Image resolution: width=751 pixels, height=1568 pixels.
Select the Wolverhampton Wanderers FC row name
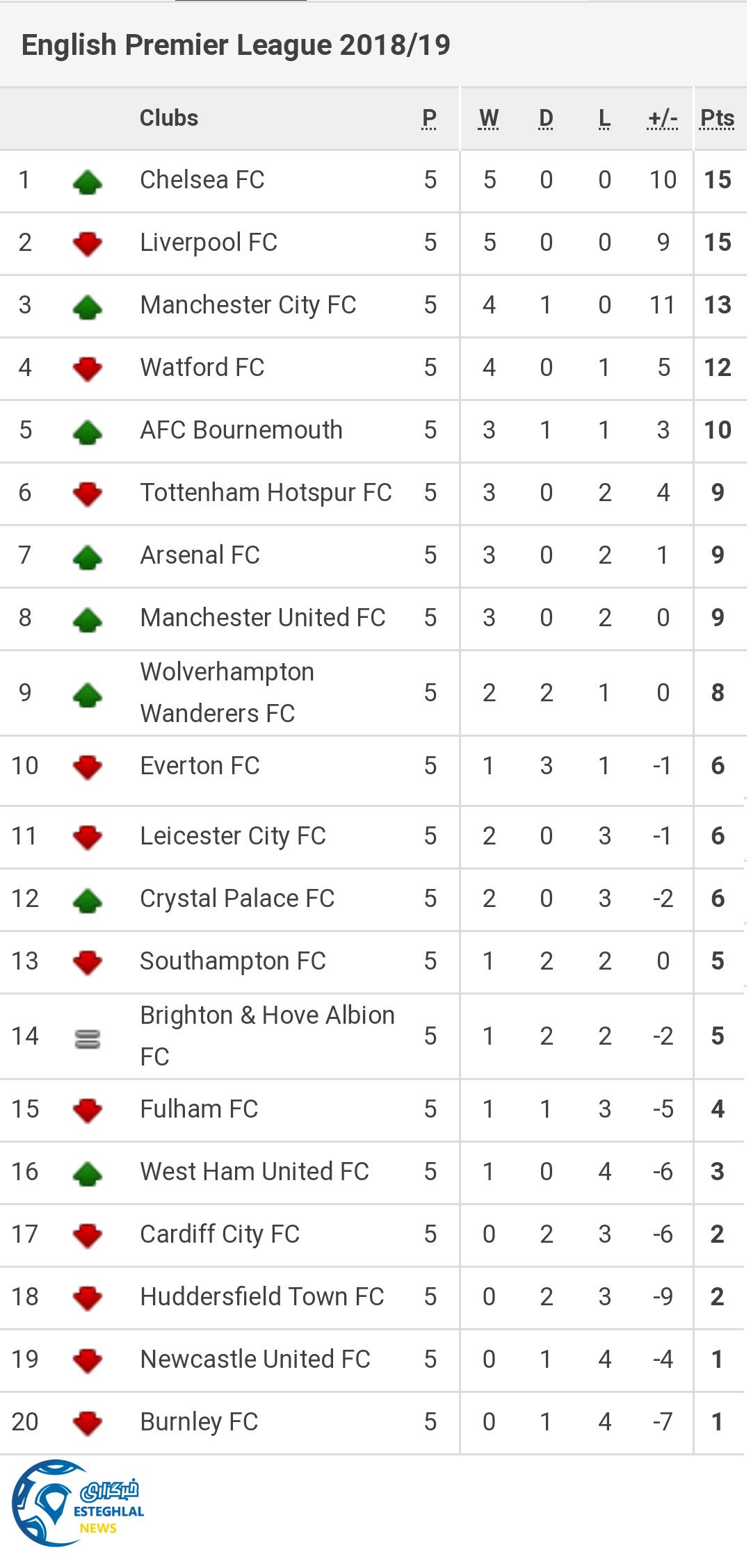(x=227, y=692)
